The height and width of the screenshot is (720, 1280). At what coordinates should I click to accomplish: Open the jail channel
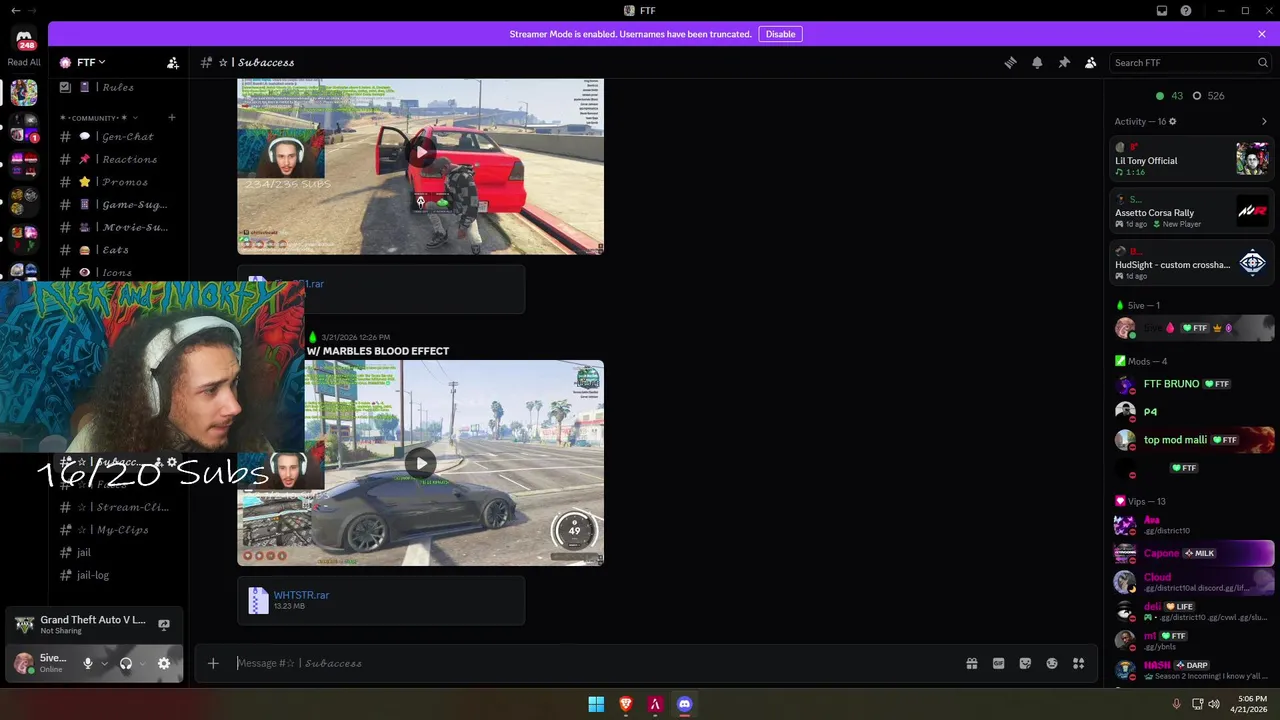(116, 552)
